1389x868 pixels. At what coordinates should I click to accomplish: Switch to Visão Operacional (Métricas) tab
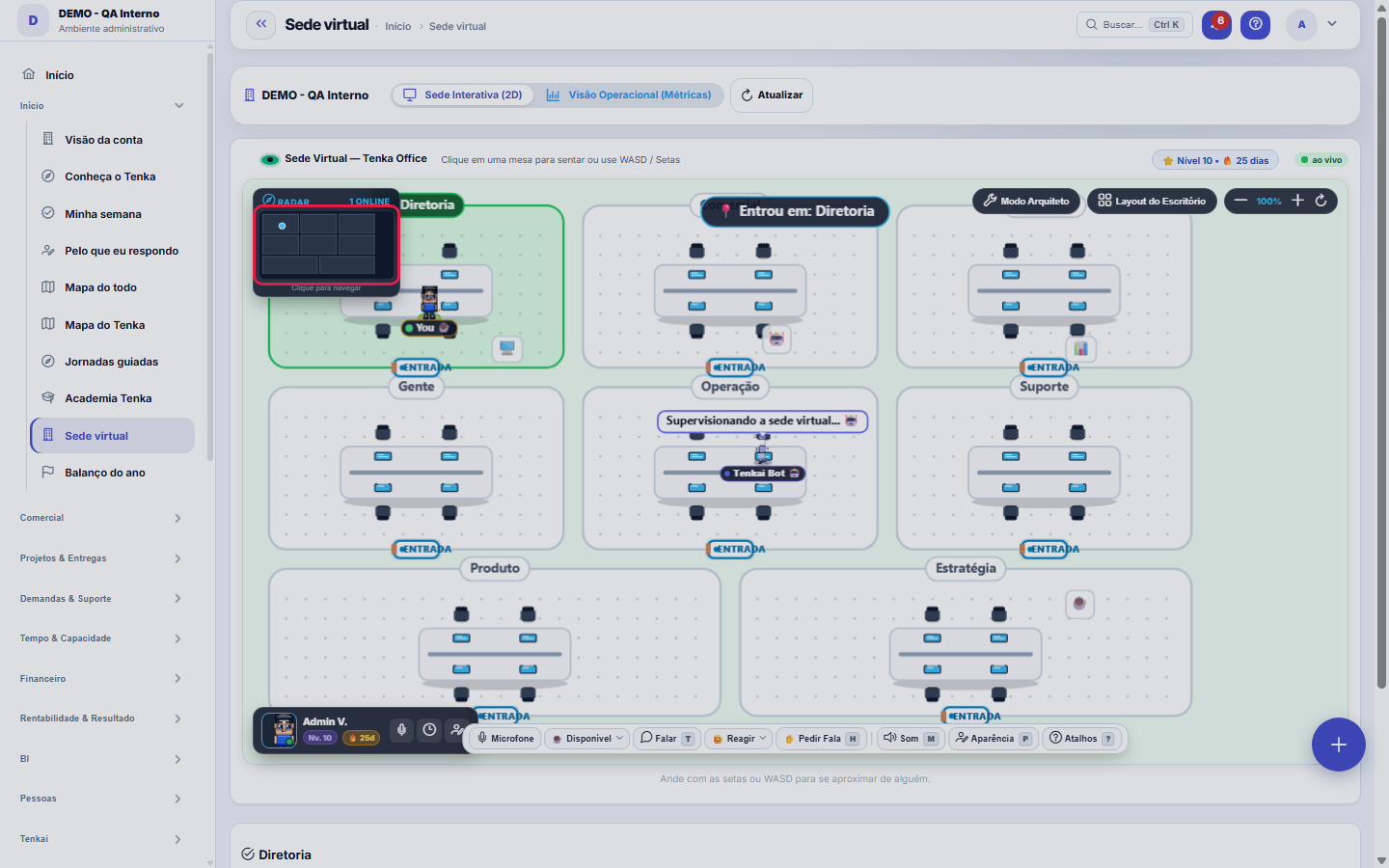pos(629,95)
